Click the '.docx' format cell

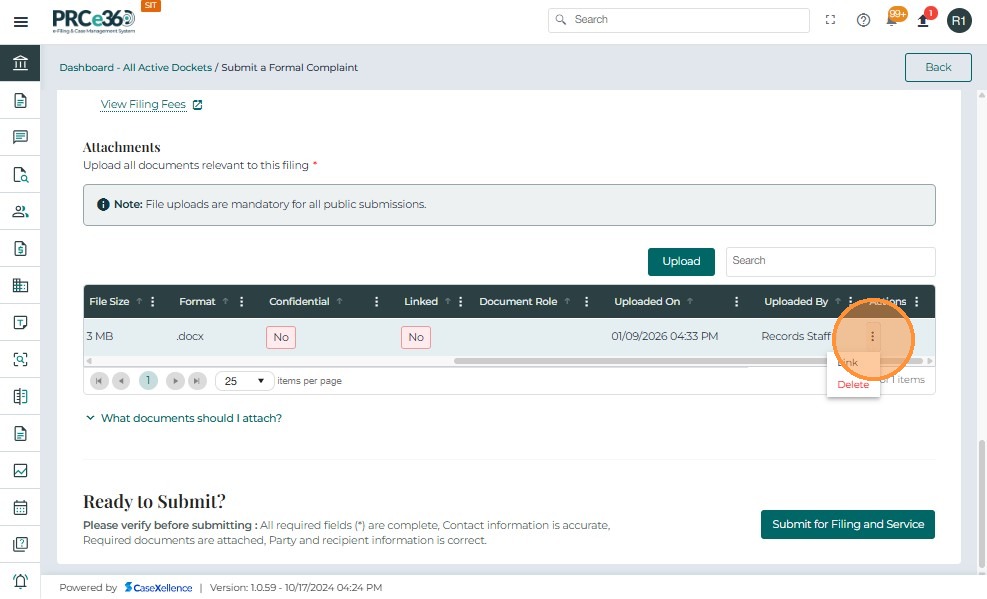(190, 337)
